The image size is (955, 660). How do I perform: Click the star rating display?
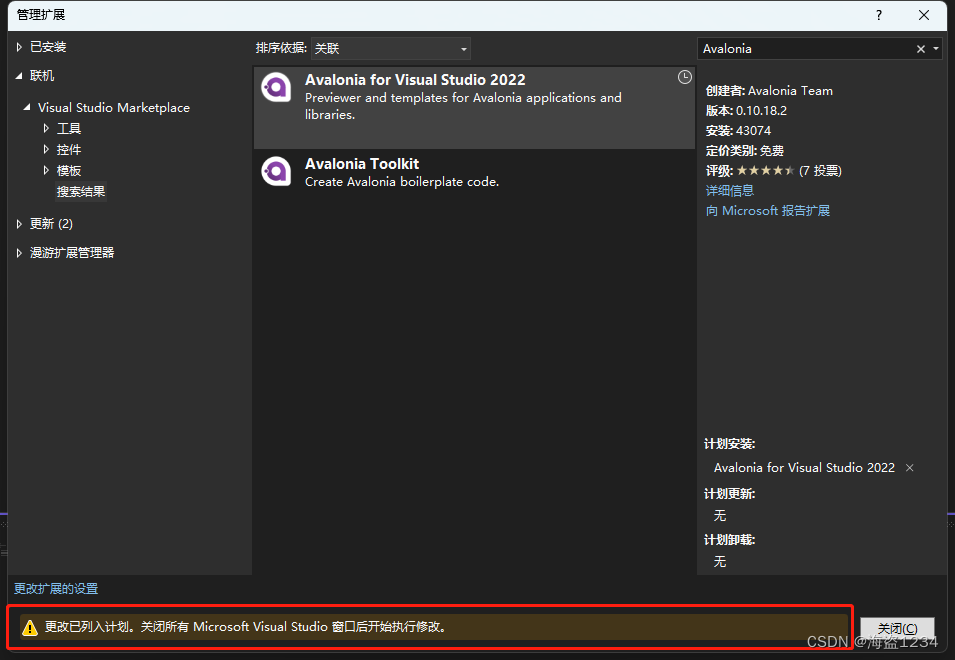point(765,170)
